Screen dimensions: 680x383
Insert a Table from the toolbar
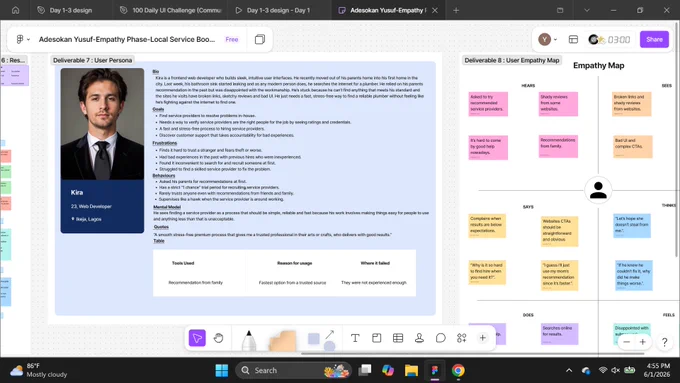[398, 338]
